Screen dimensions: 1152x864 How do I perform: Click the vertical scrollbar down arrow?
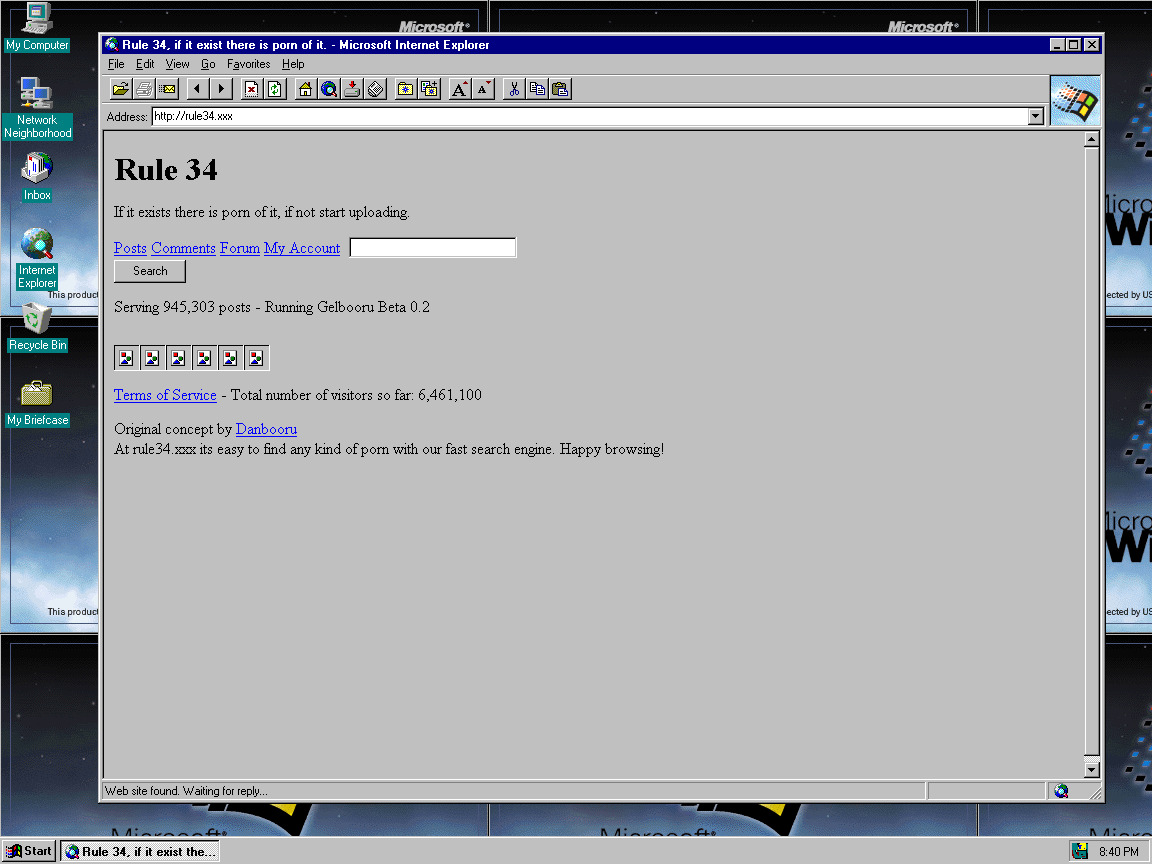(1092, 770)
